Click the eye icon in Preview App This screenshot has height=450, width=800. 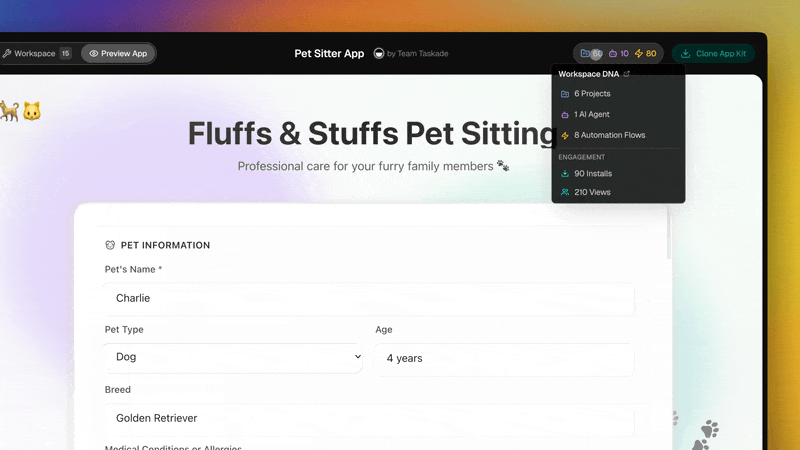point(94,53)
